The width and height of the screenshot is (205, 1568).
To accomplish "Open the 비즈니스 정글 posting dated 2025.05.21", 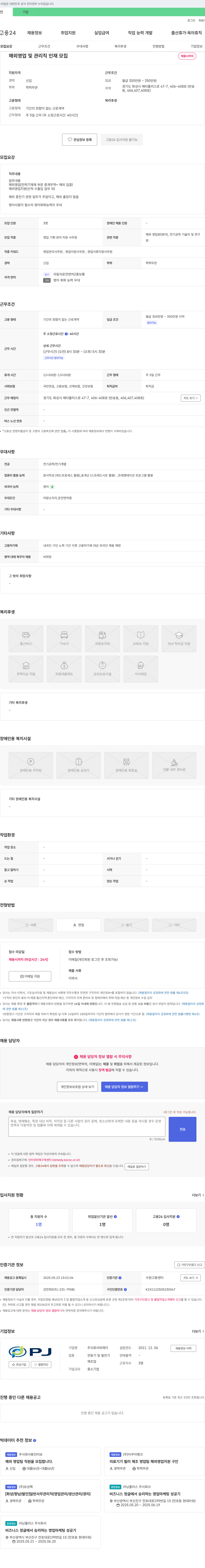I will coord(41,1530).
